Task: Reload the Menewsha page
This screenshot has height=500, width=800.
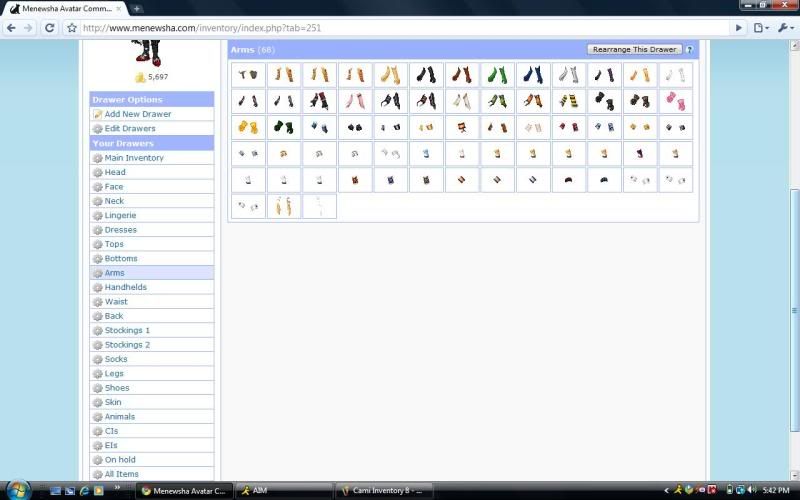Action: coord(49,28)
